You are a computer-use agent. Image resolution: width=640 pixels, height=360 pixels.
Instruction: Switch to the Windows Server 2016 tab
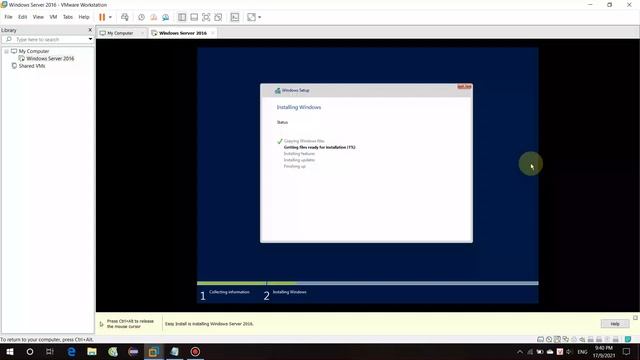pyautogui.click(x=182, y=33)
